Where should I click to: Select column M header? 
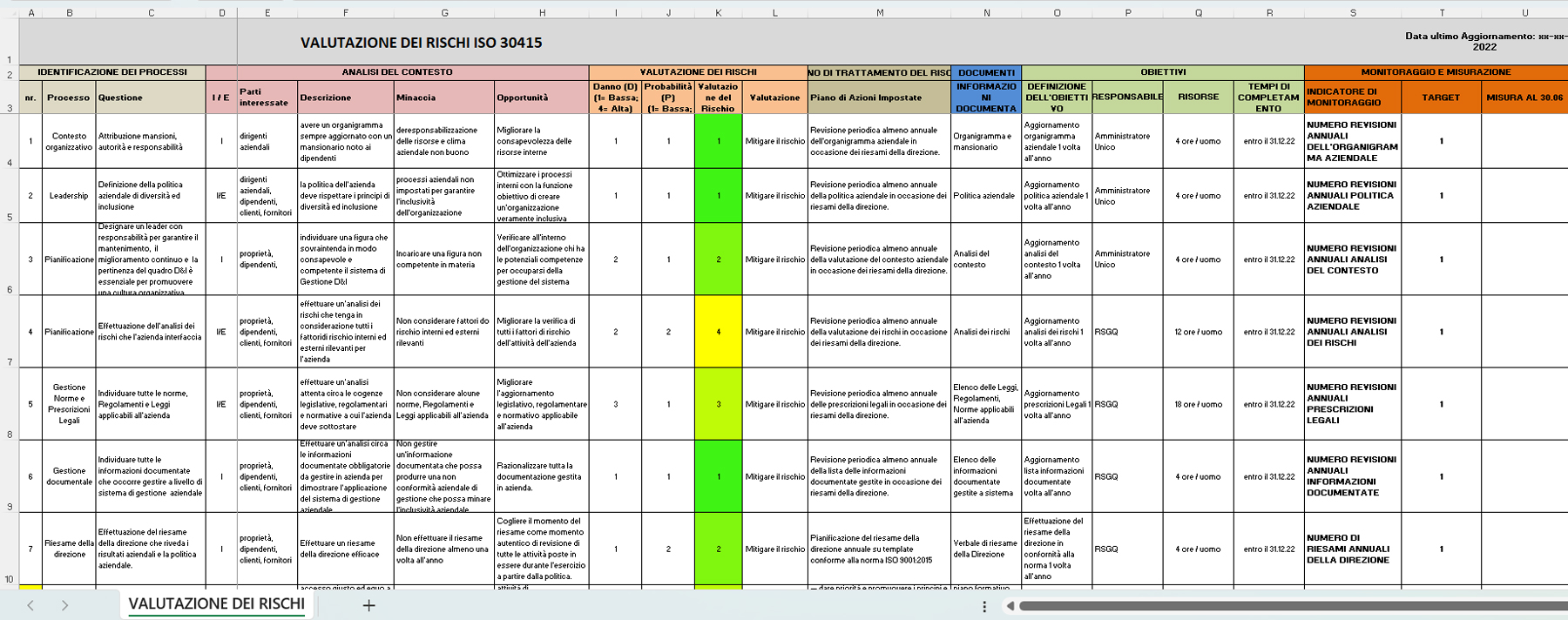coord(879,12)
